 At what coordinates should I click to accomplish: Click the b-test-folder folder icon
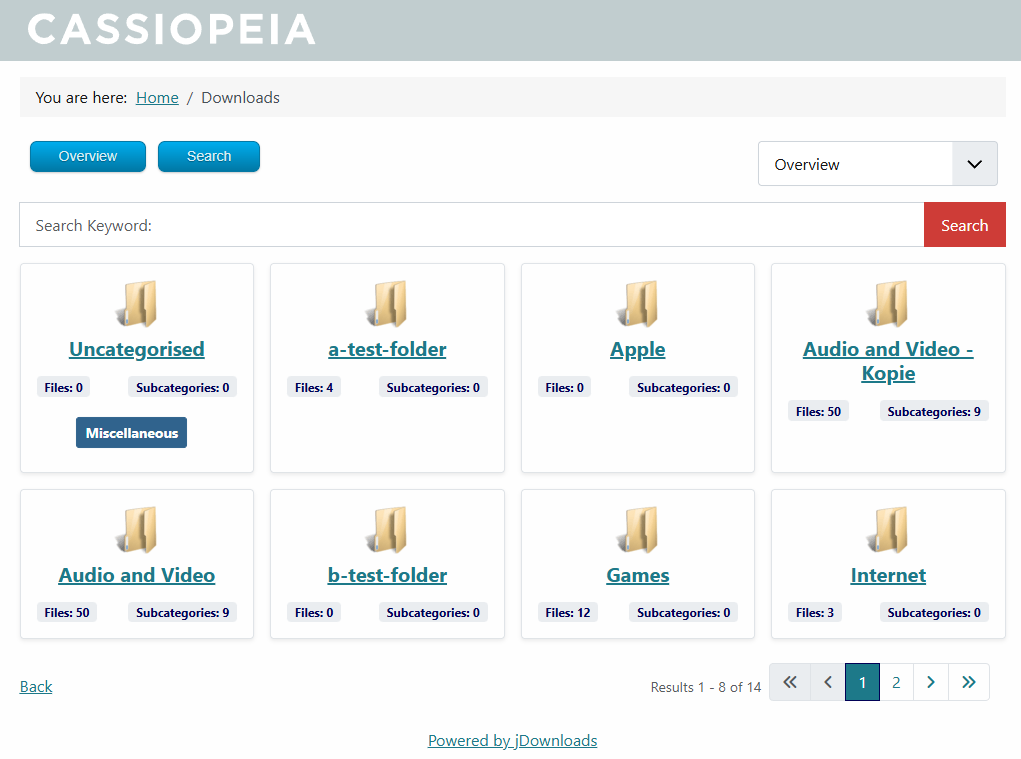[387, 530]
